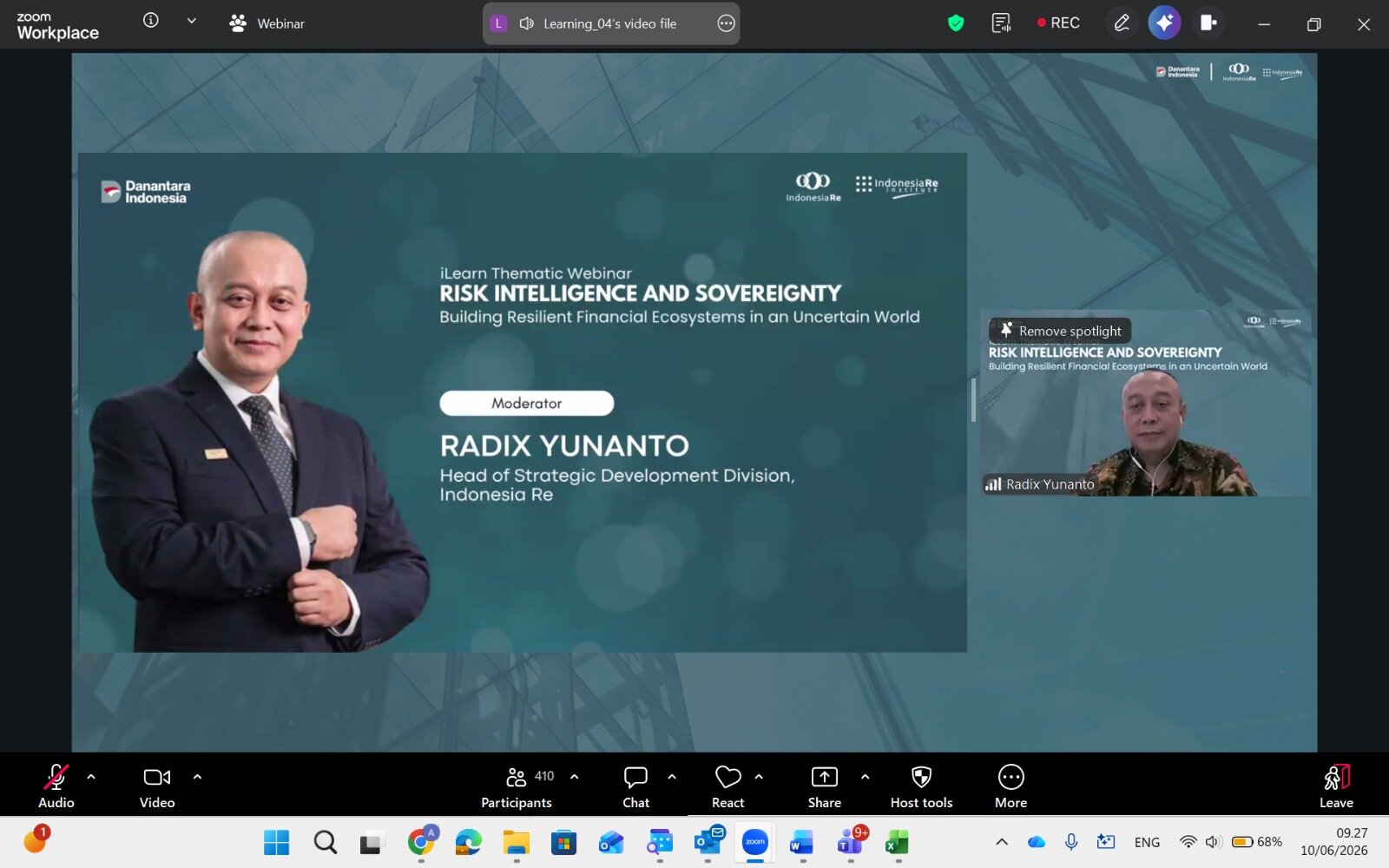Restore down the Zoom window
The image size is (1389, 868).
click(1313, 24)
